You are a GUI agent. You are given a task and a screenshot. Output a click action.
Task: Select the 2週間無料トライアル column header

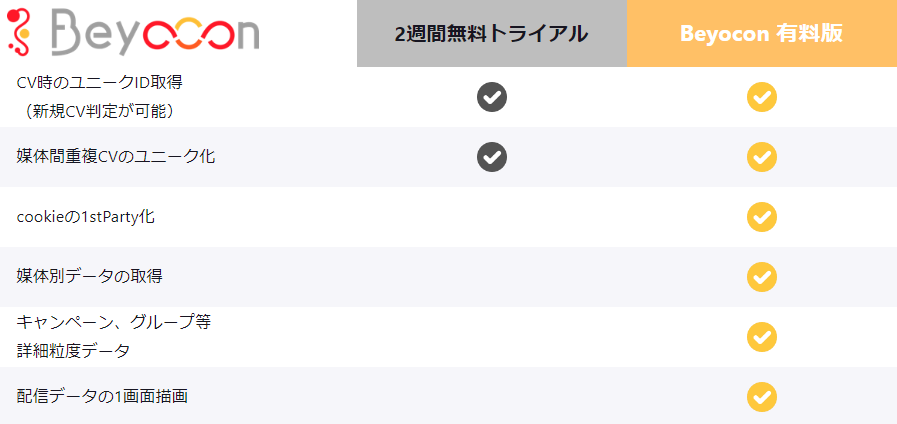[492, 34]
